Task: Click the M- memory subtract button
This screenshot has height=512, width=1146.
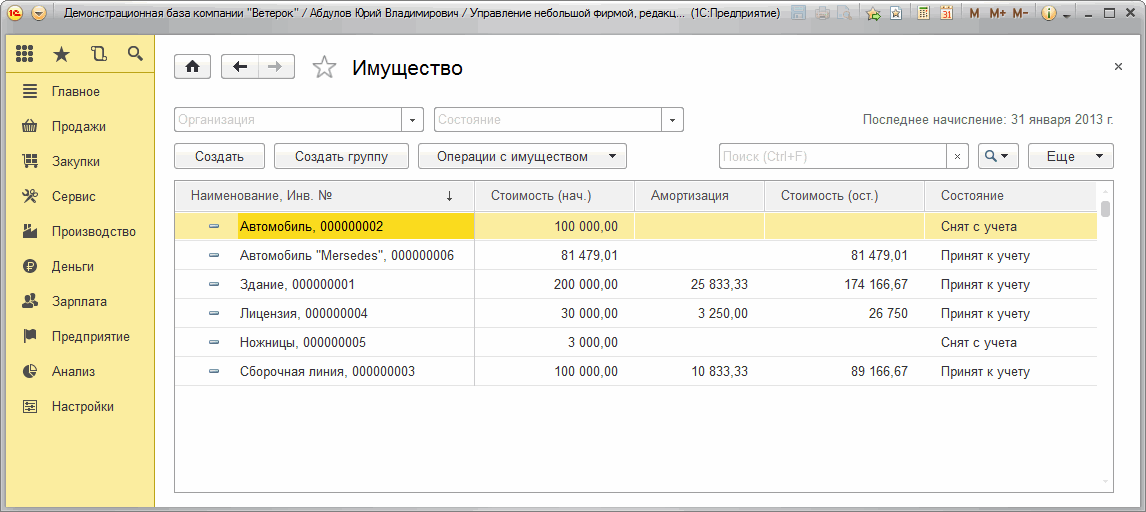Action: point(1020,13)
